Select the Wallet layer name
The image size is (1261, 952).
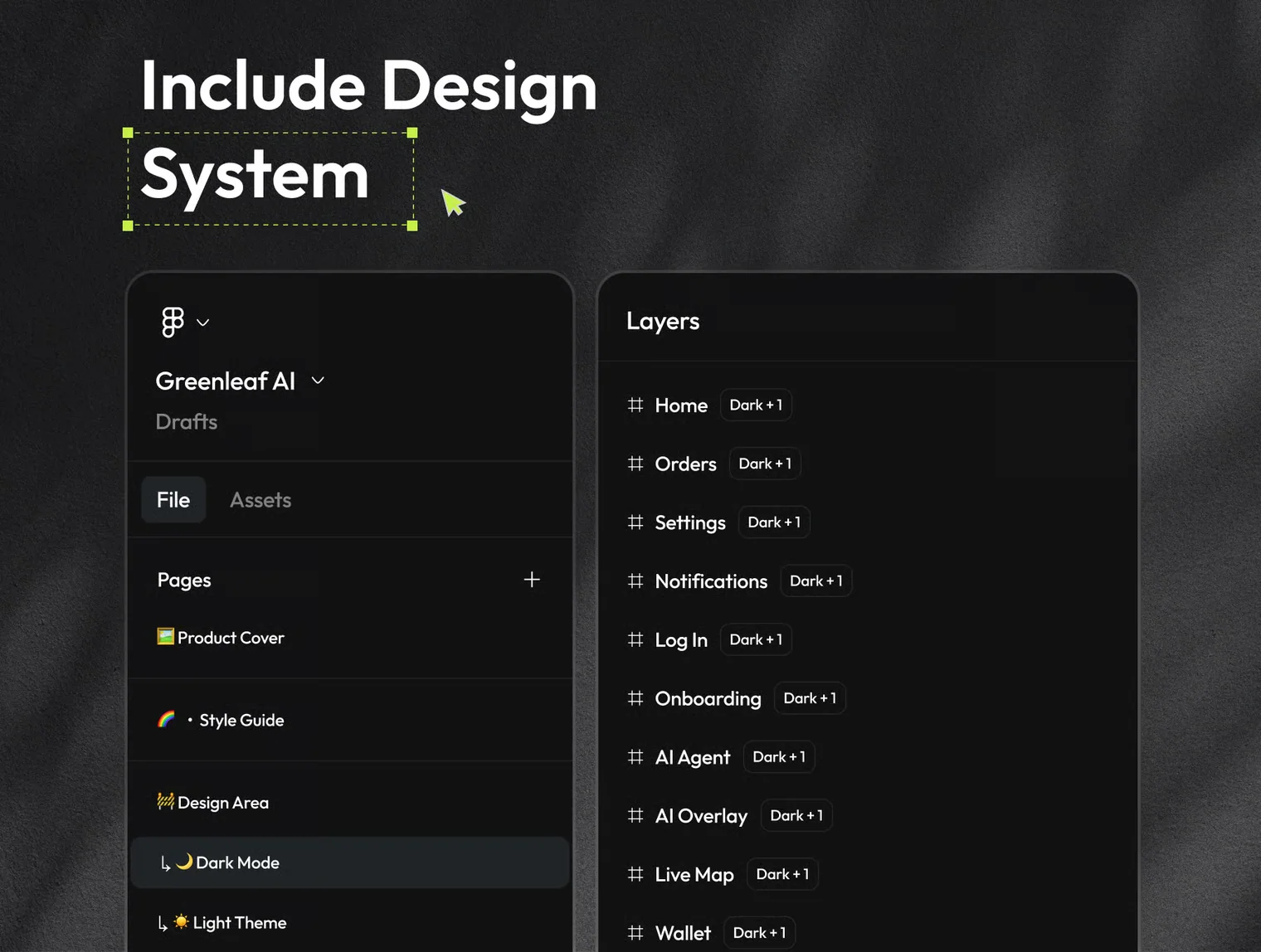pyautogui.click(x=683, y=934)
